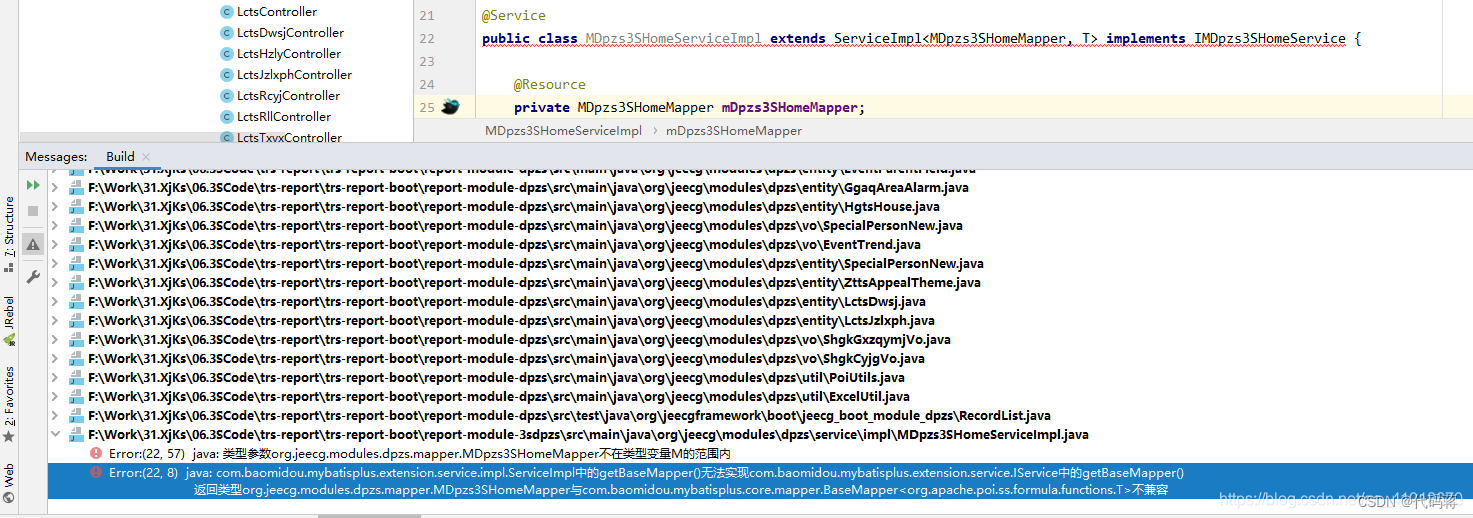Screen dimensions: 1473x518
Task: Click IMDpzs3SHomeService in class declaration
Action: (1270, 39)
